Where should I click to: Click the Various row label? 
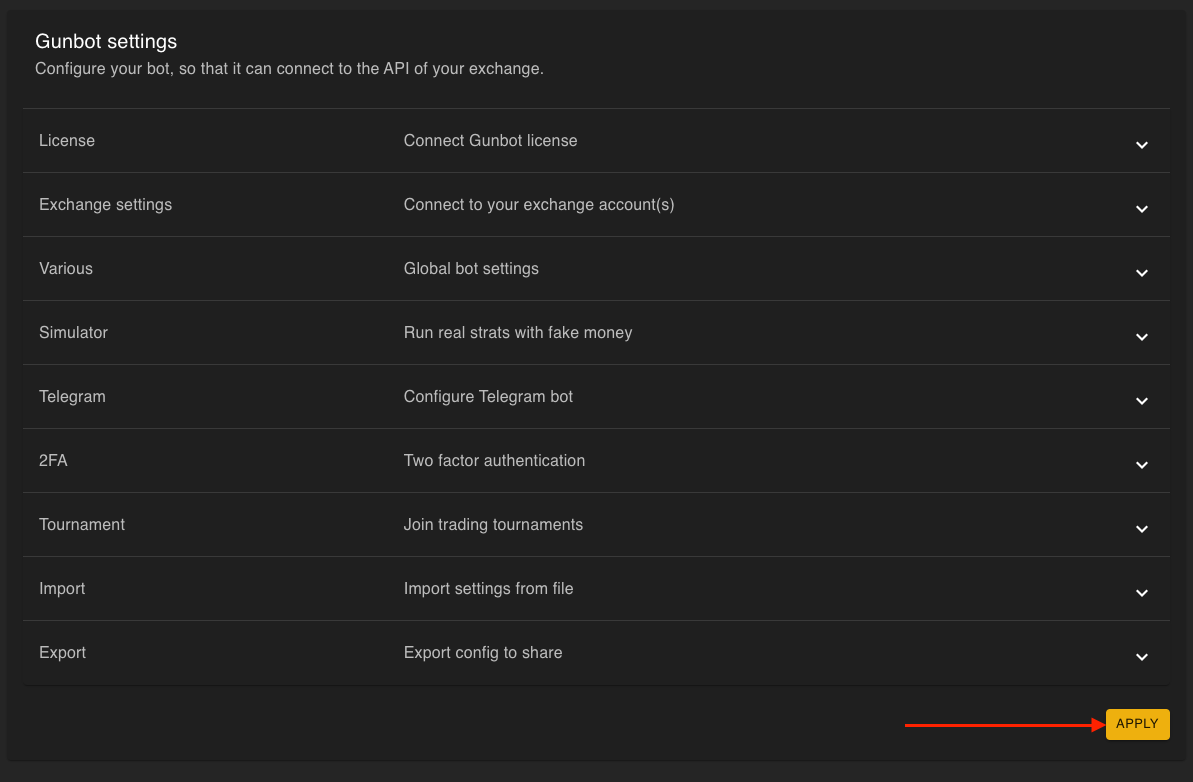[65, 269]
